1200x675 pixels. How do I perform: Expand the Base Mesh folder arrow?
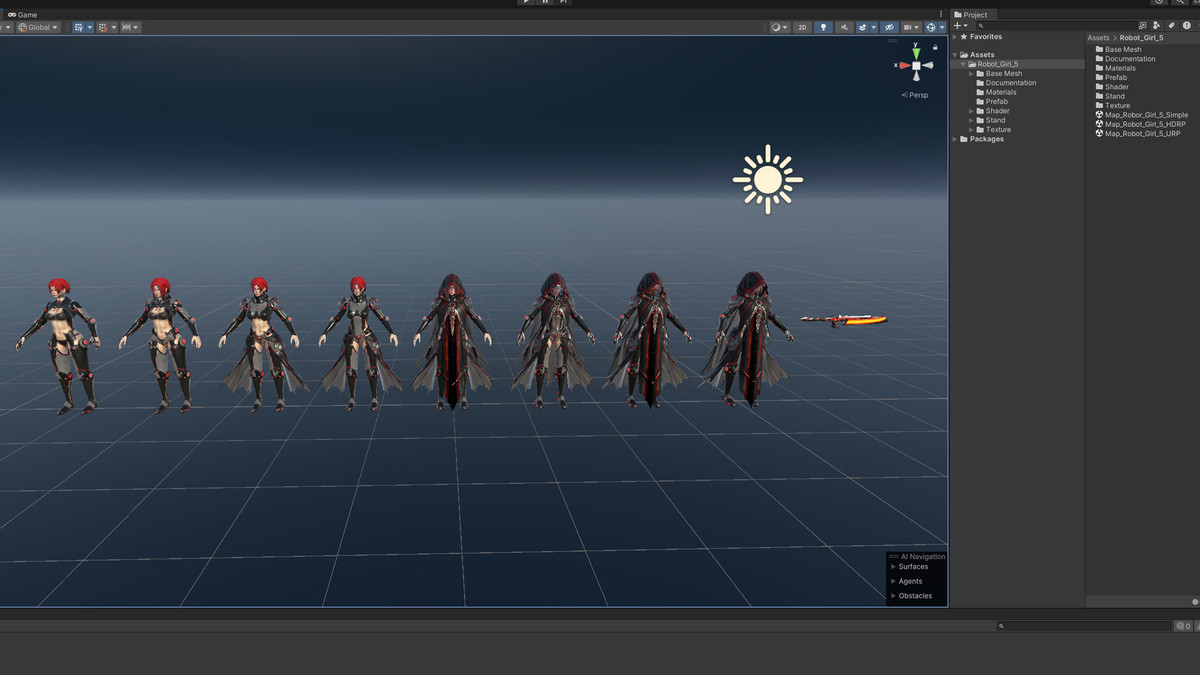pos(971,74)
